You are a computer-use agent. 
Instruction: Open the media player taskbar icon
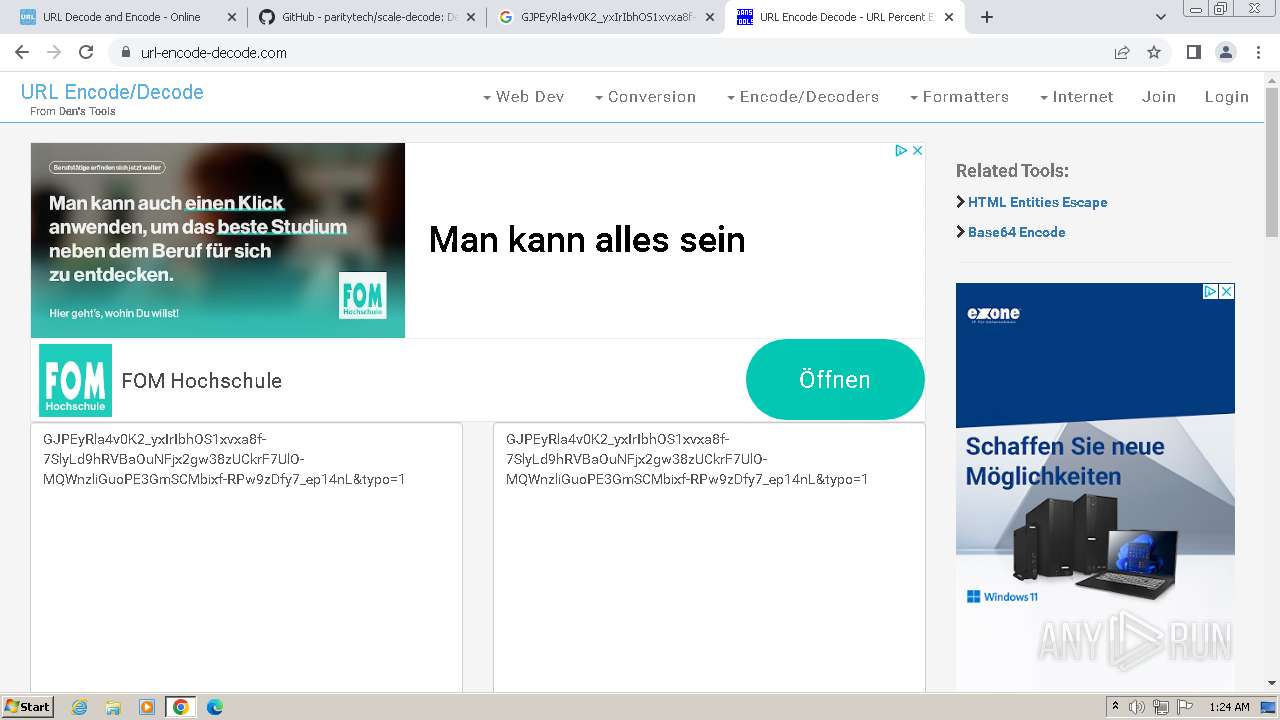click(147, 707)
